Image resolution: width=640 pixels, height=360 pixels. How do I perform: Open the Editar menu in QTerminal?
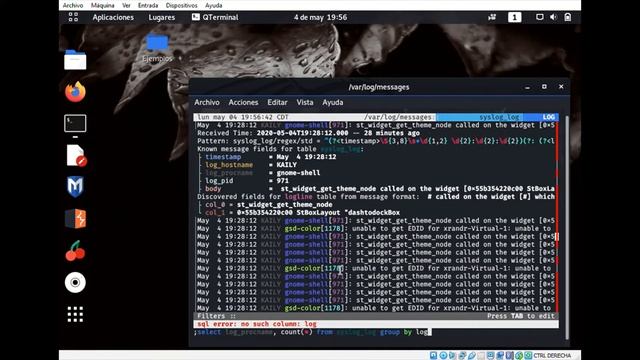277,102
